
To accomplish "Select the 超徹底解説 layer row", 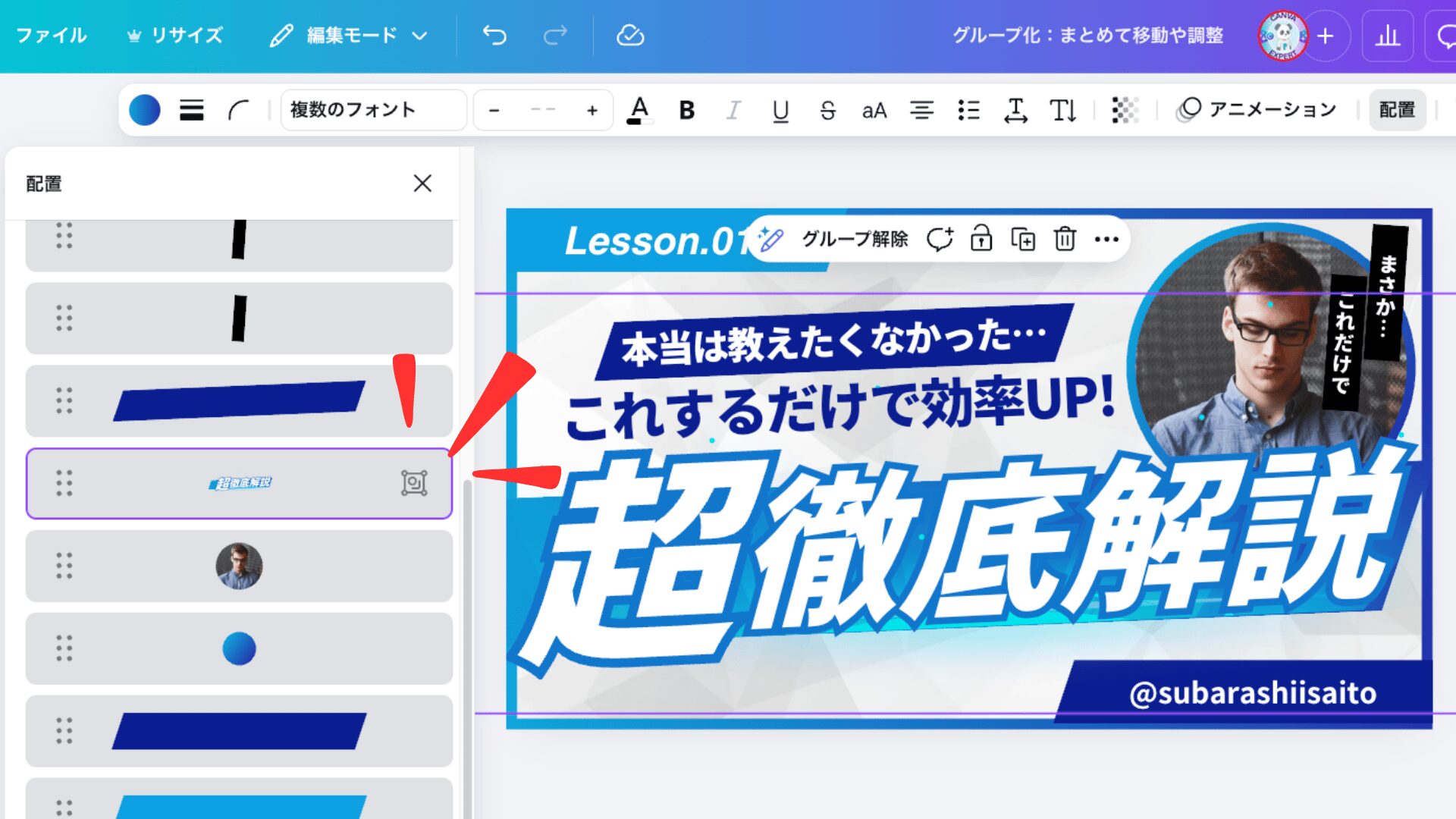I will tap(239, 483).
